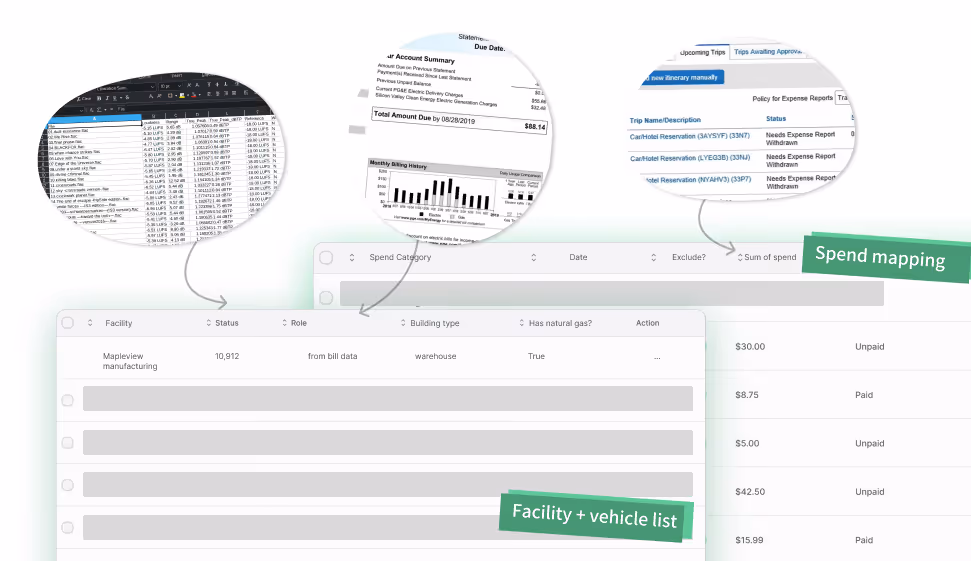Select the $8.75 spend amount
The height and width of the screenshot is (561, 971).
[x=747, y=395]
